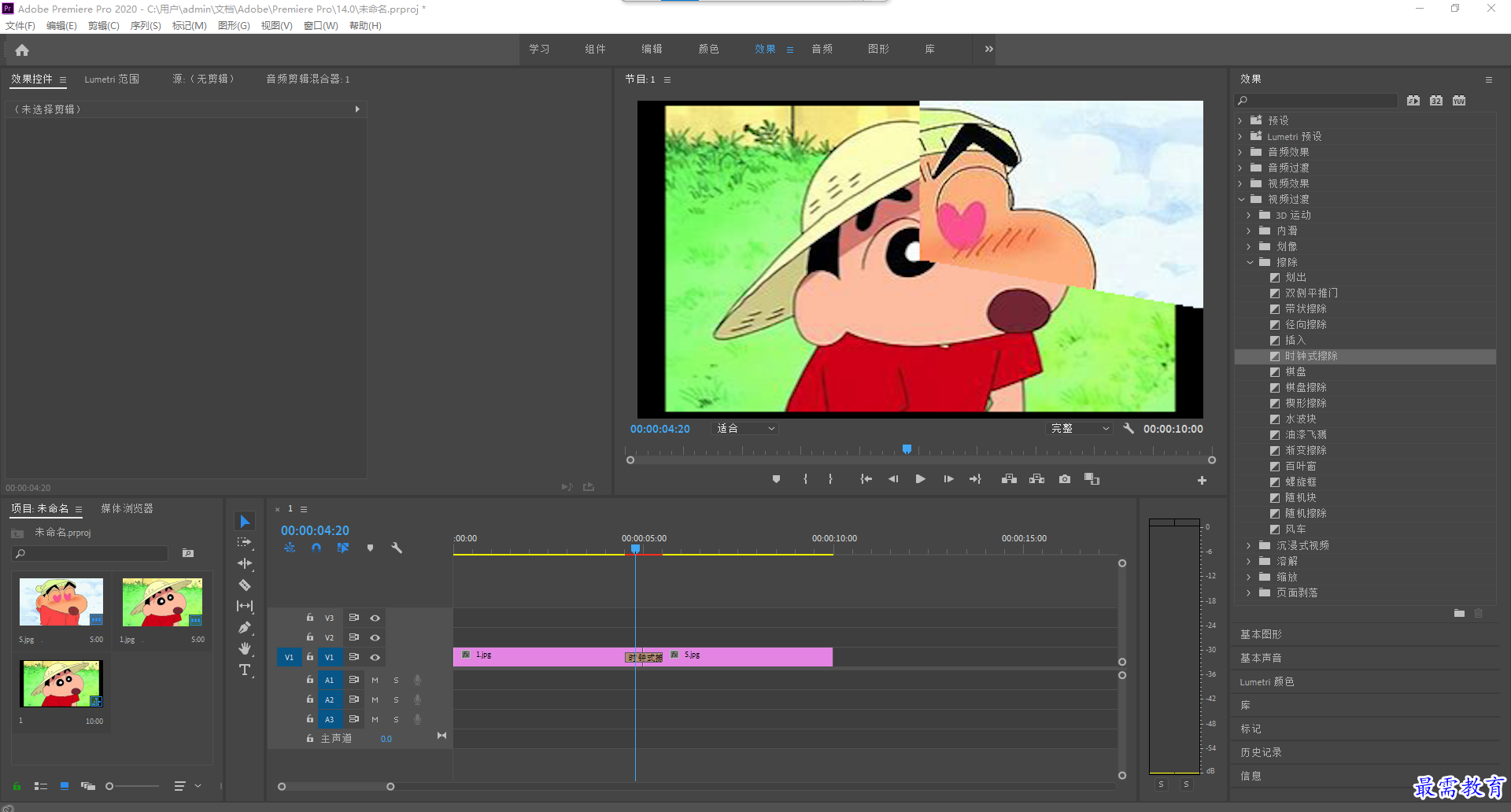Screen dimensions: 1511x812
Task: Select the 时钟式擦除 transition
Action: [x=1365, y=356]
